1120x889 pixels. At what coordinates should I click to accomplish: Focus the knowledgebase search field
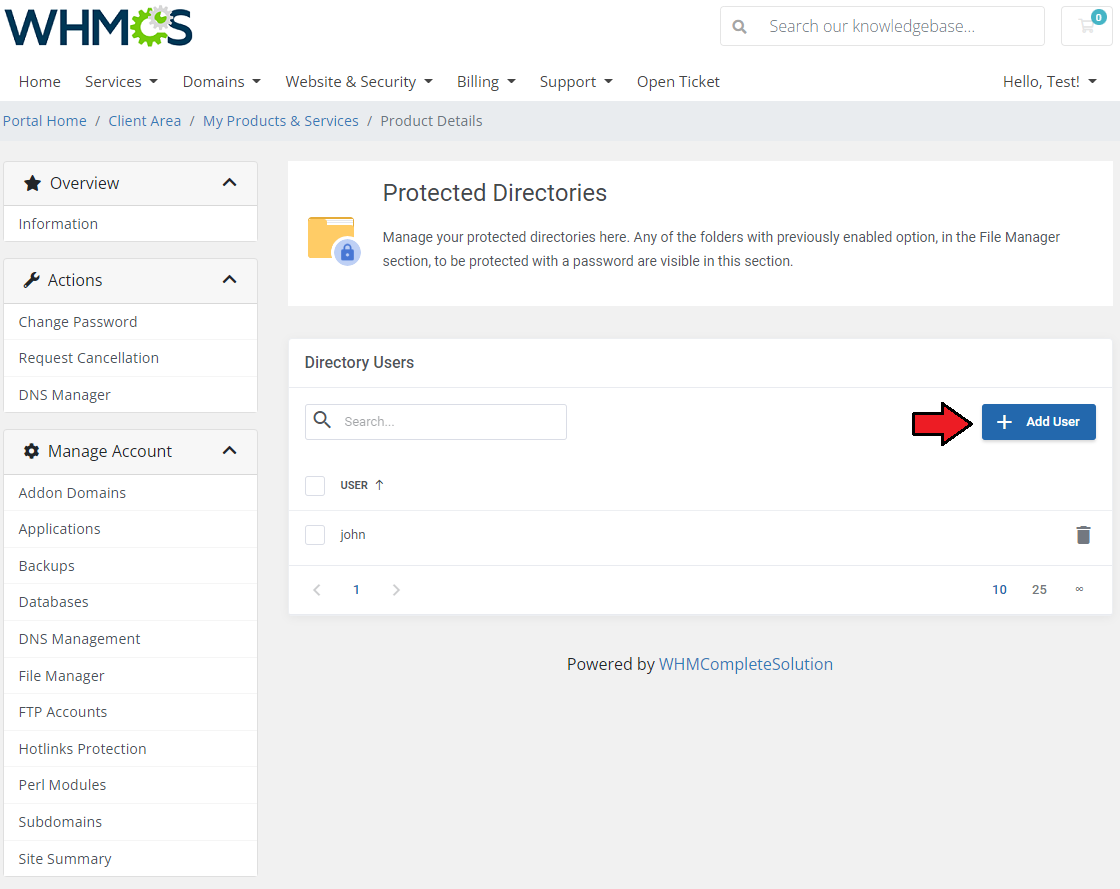pyautogui.click(x=882, y=26)
